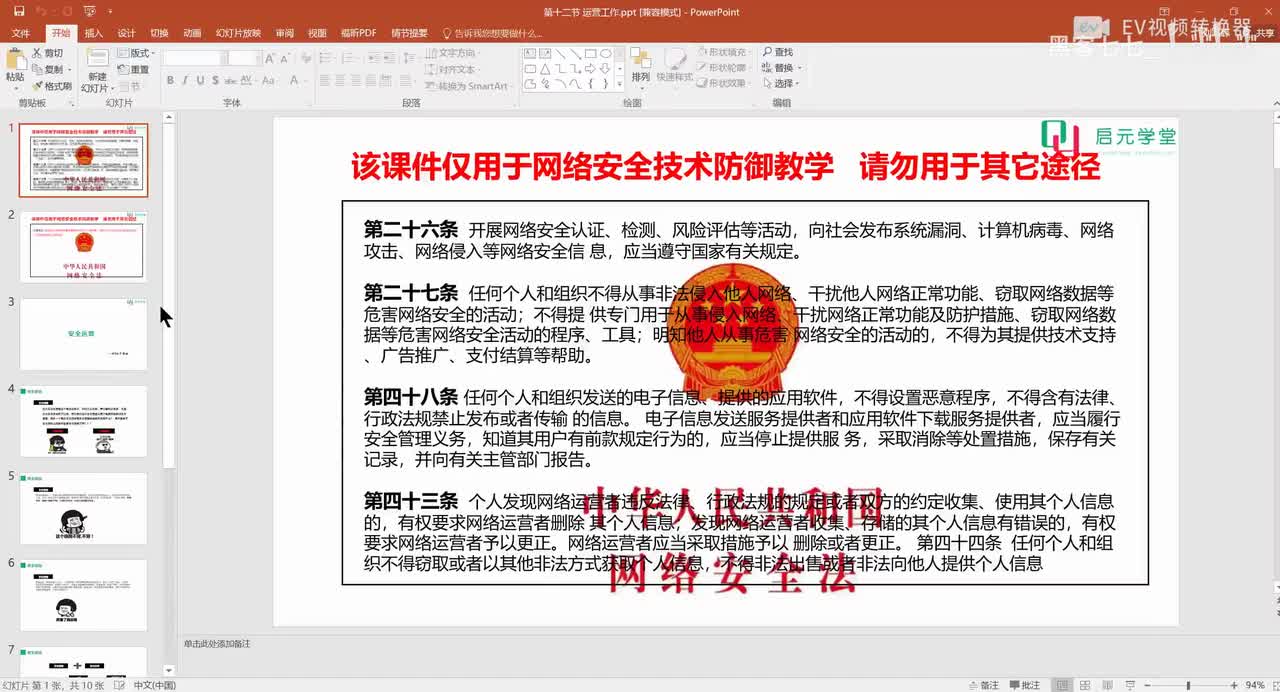Click the 复制 copy button
This screenshot has height=692, width=1280.
48,69
